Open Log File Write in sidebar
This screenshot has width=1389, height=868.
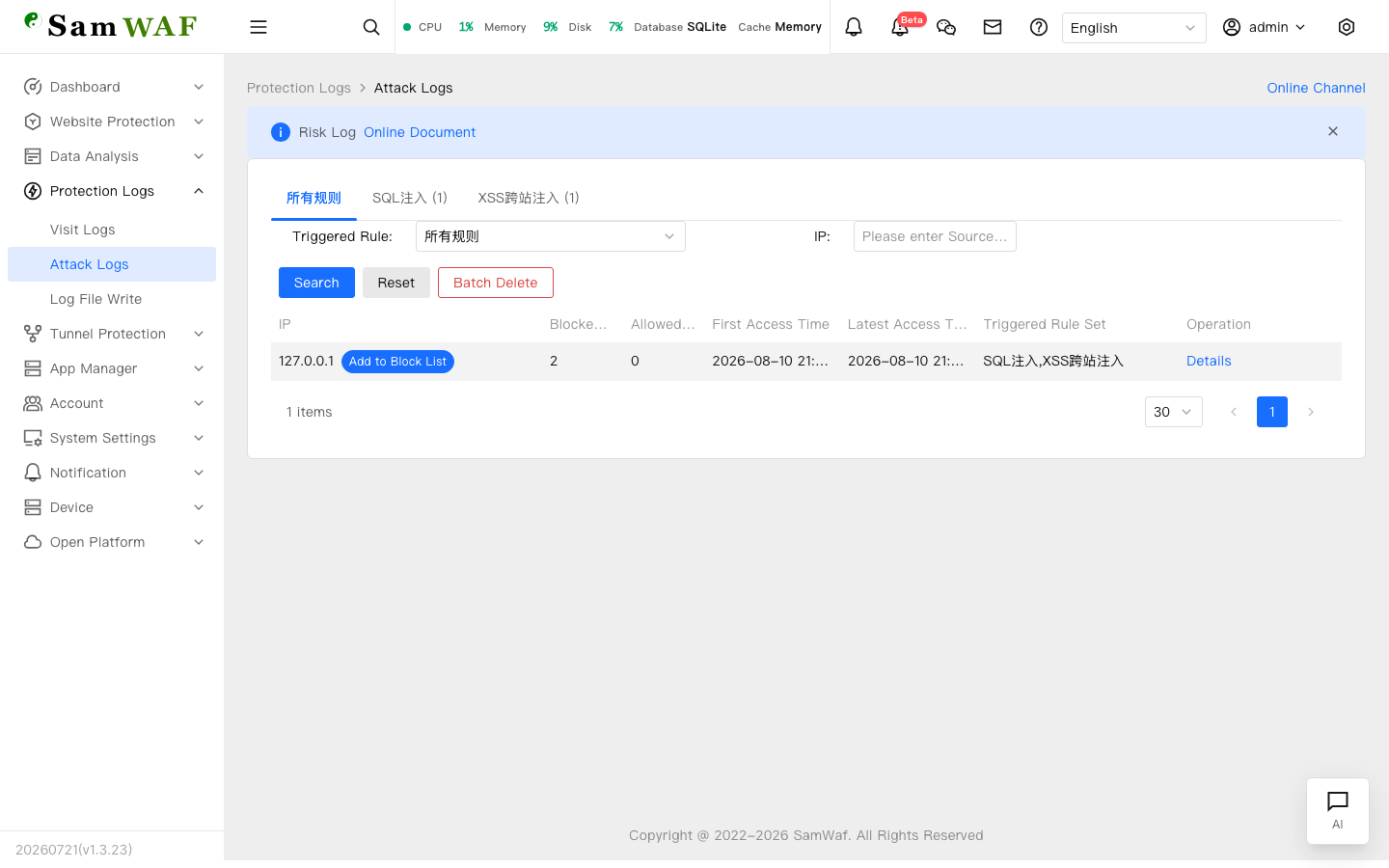click(x=112, y=299)
